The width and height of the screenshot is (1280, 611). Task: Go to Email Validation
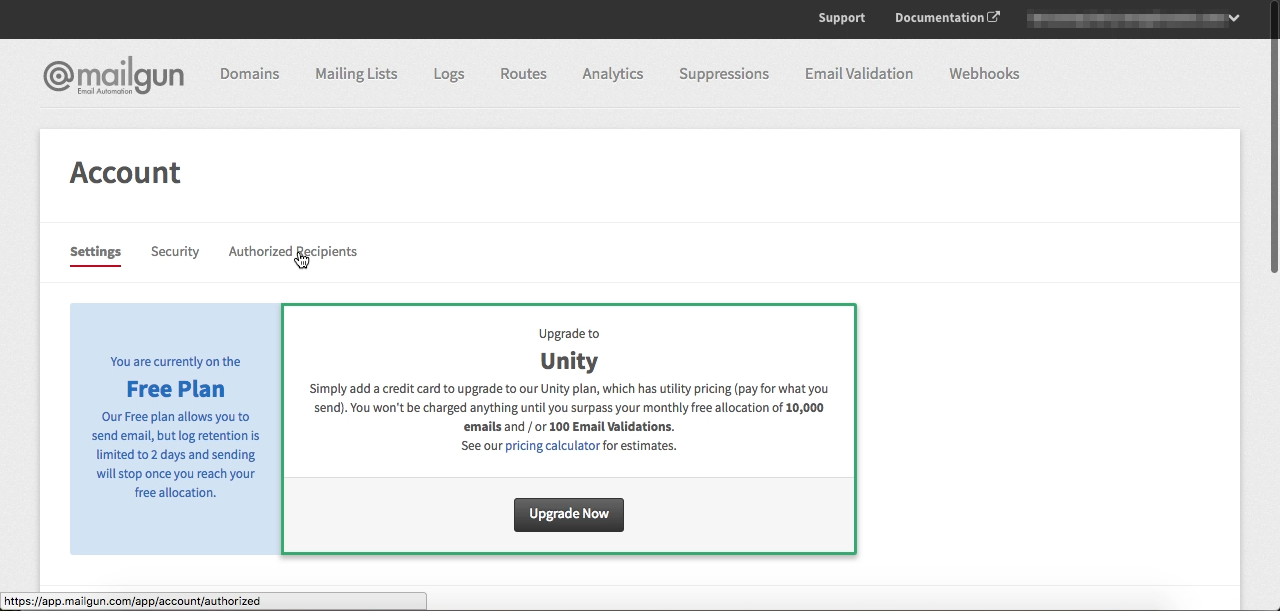(859, 74)
